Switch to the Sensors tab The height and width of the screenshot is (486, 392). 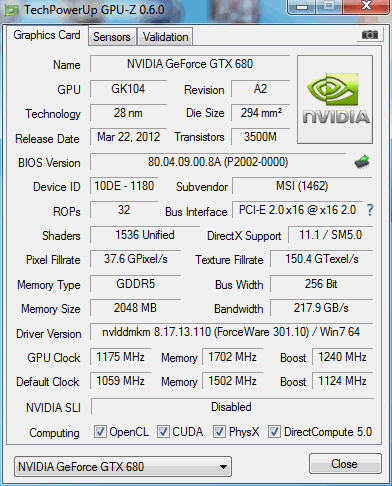tap(112, 37)
